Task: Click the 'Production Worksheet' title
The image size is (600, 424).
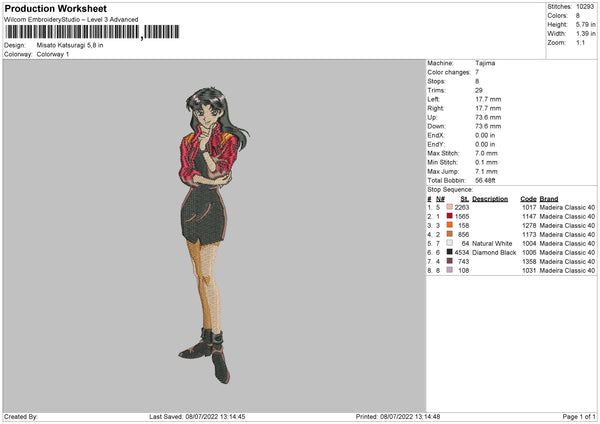Action: click(55, 8)
